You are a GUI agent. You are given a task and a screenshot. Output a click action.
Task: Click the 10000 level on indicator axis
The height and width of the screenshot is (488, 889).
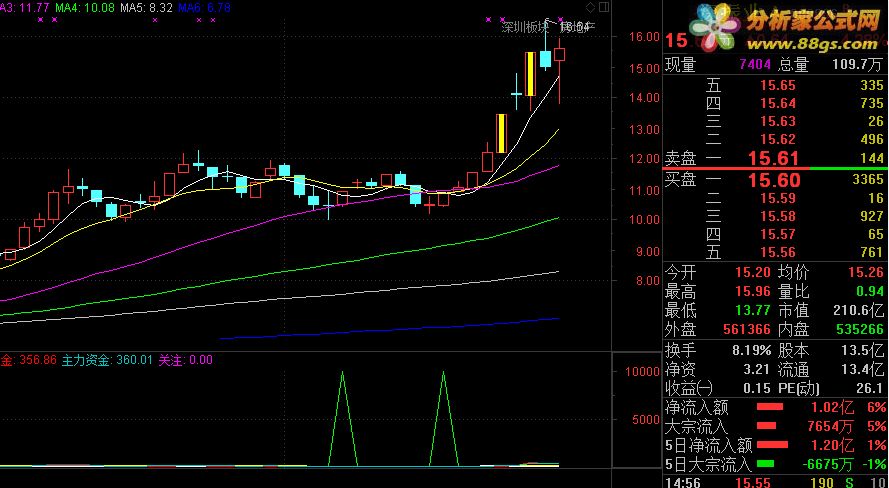tap(642, 371)
